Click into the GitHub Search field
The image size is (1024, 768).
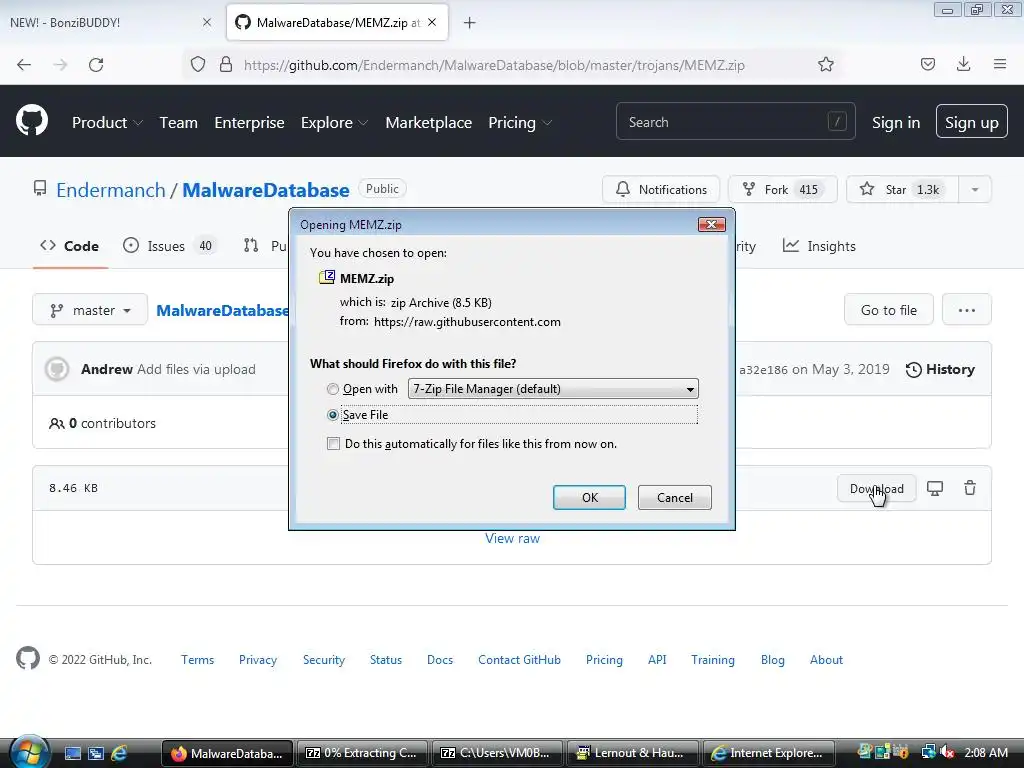(x=735, y=121)
